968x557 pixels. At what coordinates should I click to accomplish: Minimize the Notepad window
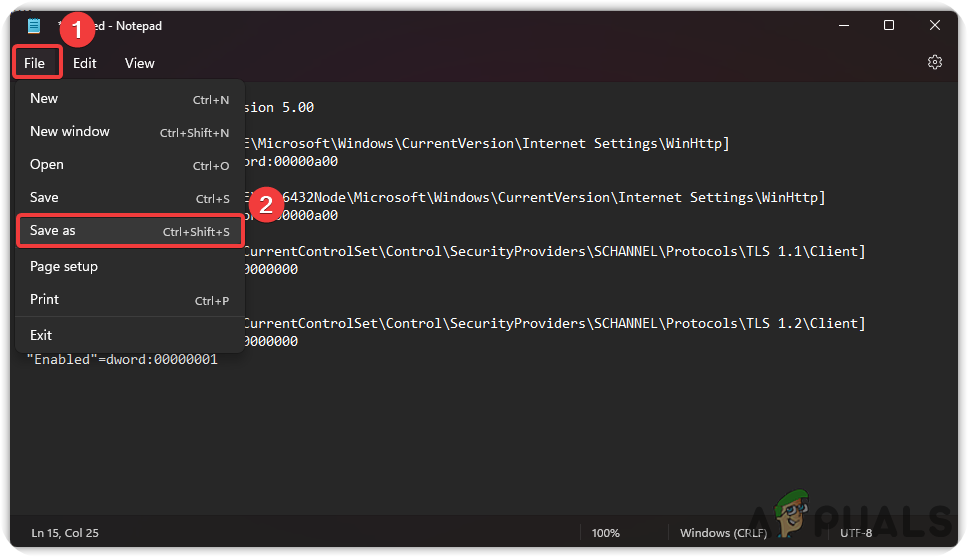pos(844,25)
